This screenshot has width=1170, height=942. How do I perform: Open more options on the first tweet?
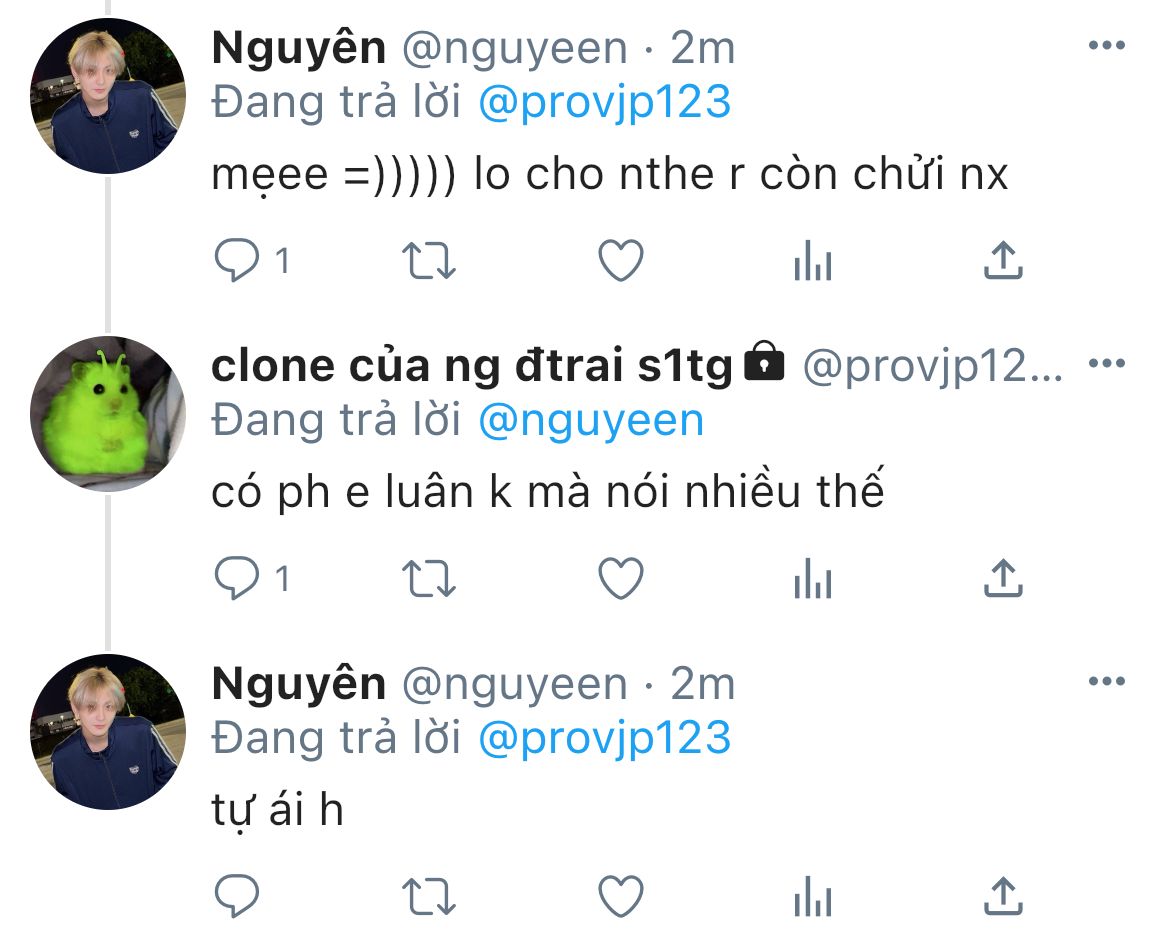click(1107, 46)
